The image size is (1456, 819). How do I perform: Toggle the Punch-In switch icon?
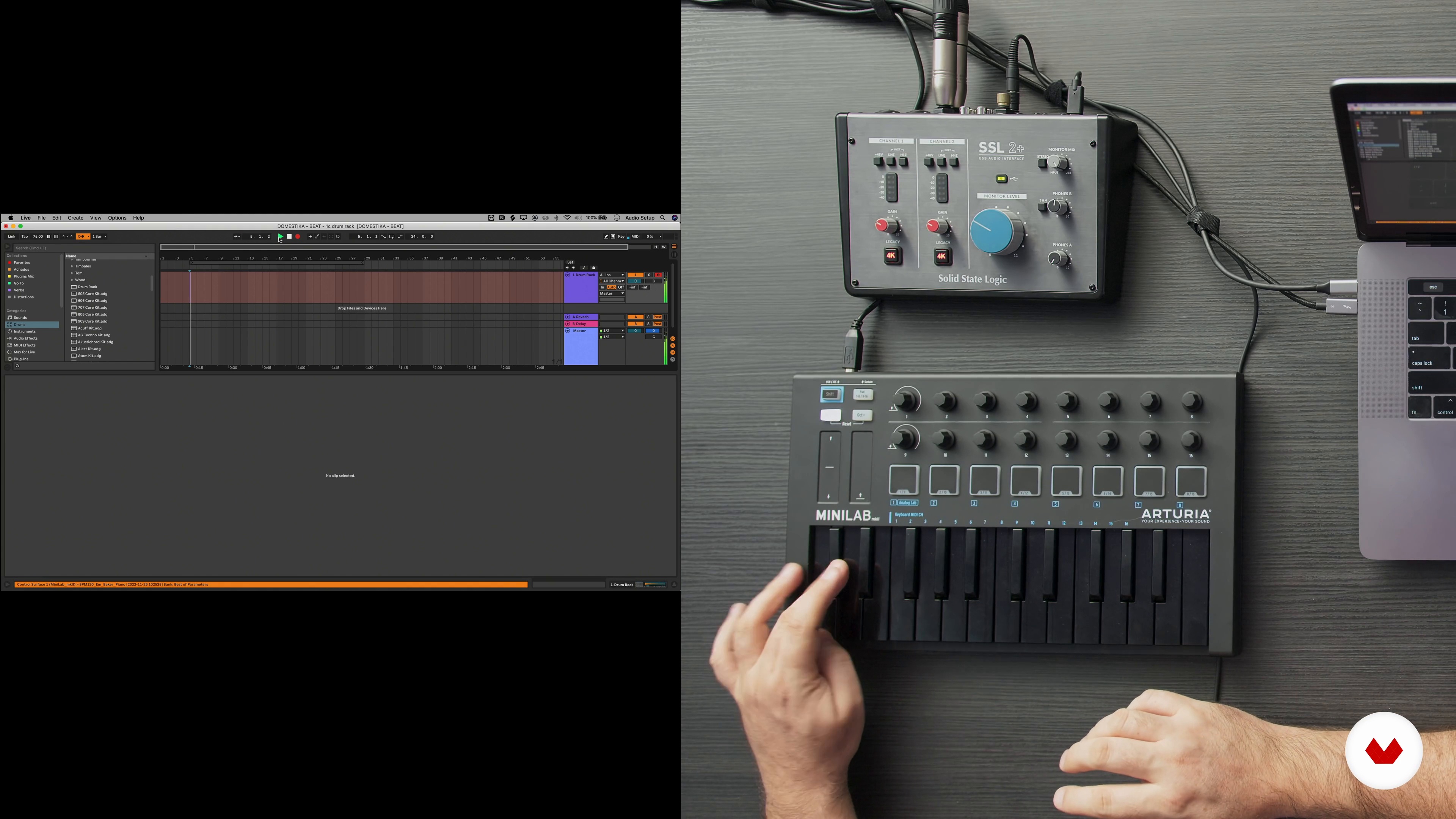[383, 236]
